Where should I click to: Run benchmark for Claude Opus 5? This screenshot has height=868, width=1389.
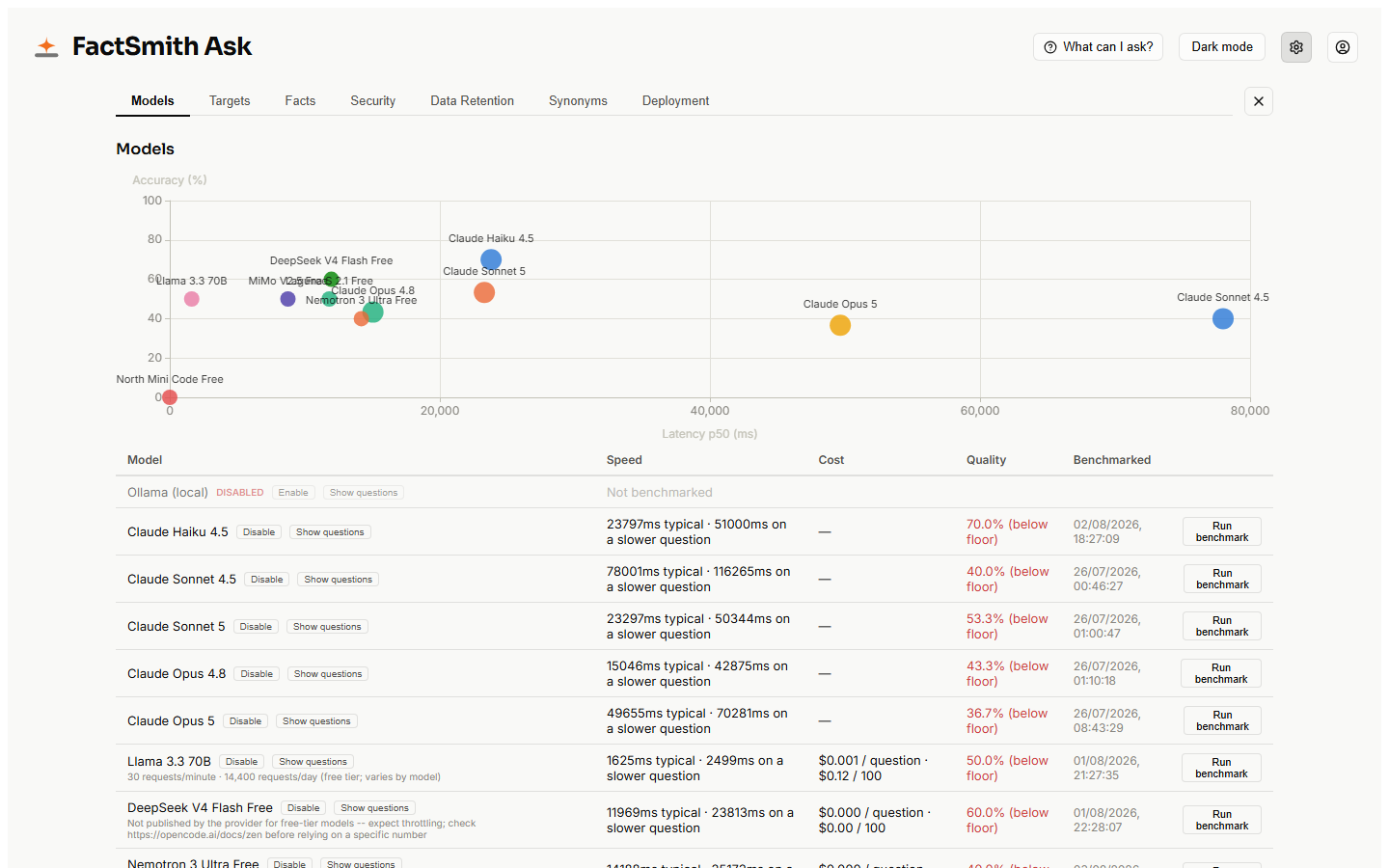click(1222, 721)
